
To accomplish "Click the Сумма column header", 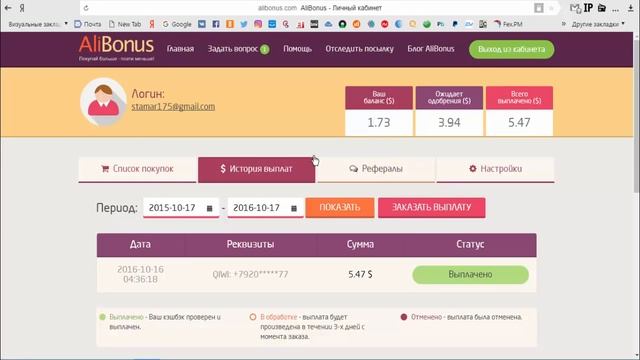I will [360, 244].
